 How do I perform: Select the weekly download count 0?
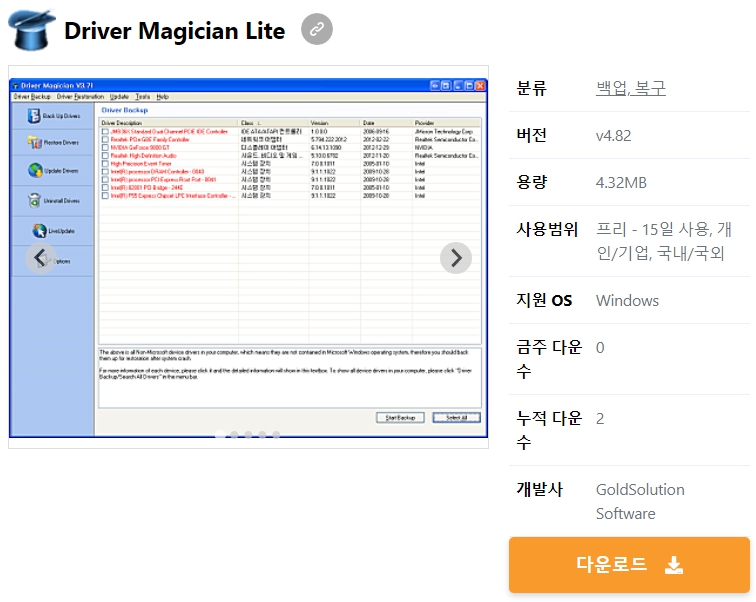(x=600, y=348)
